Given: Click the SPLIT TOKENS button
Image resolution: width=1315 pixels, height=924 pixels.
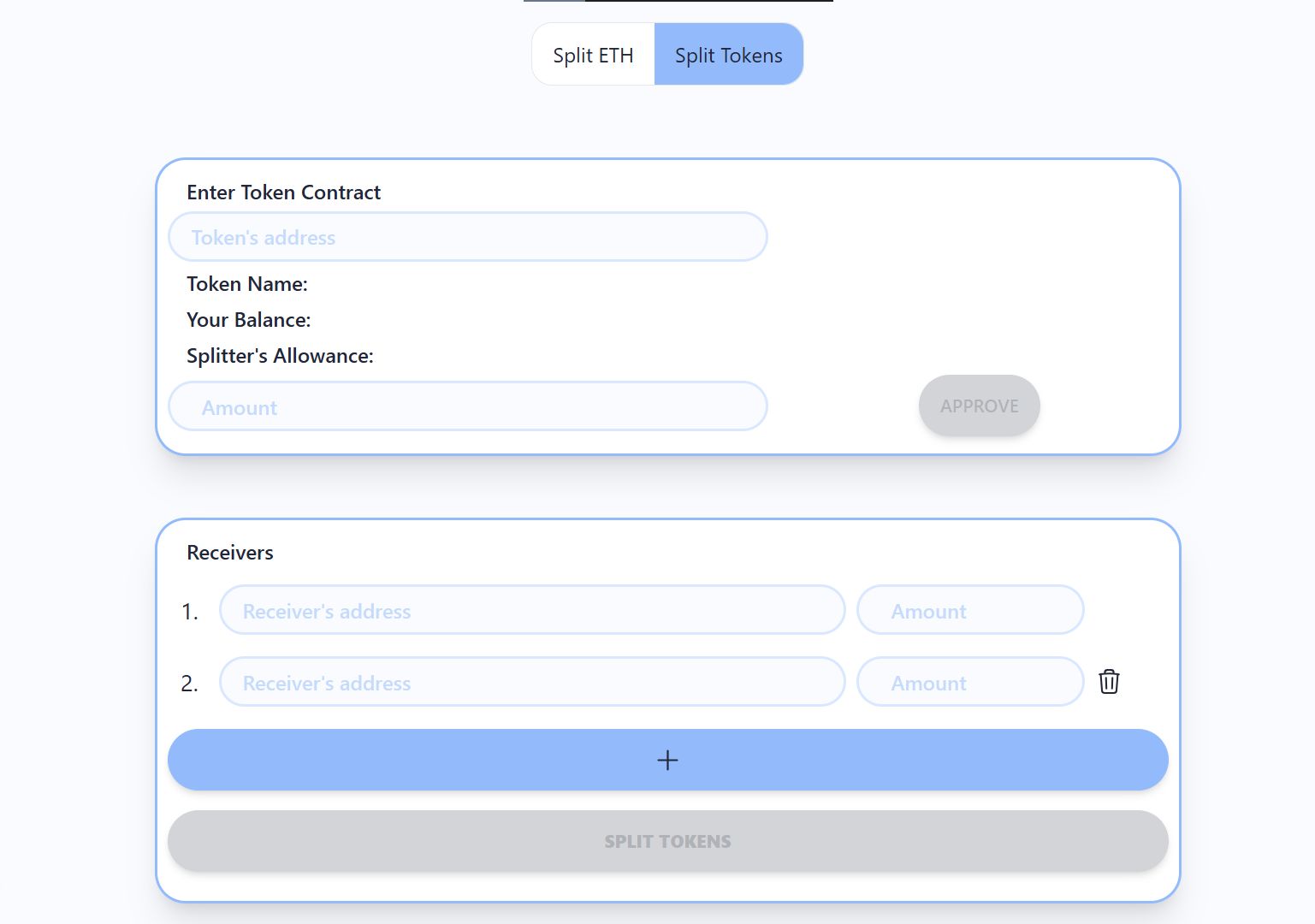Looking at the screenshot, I should (x=668, y=841).
